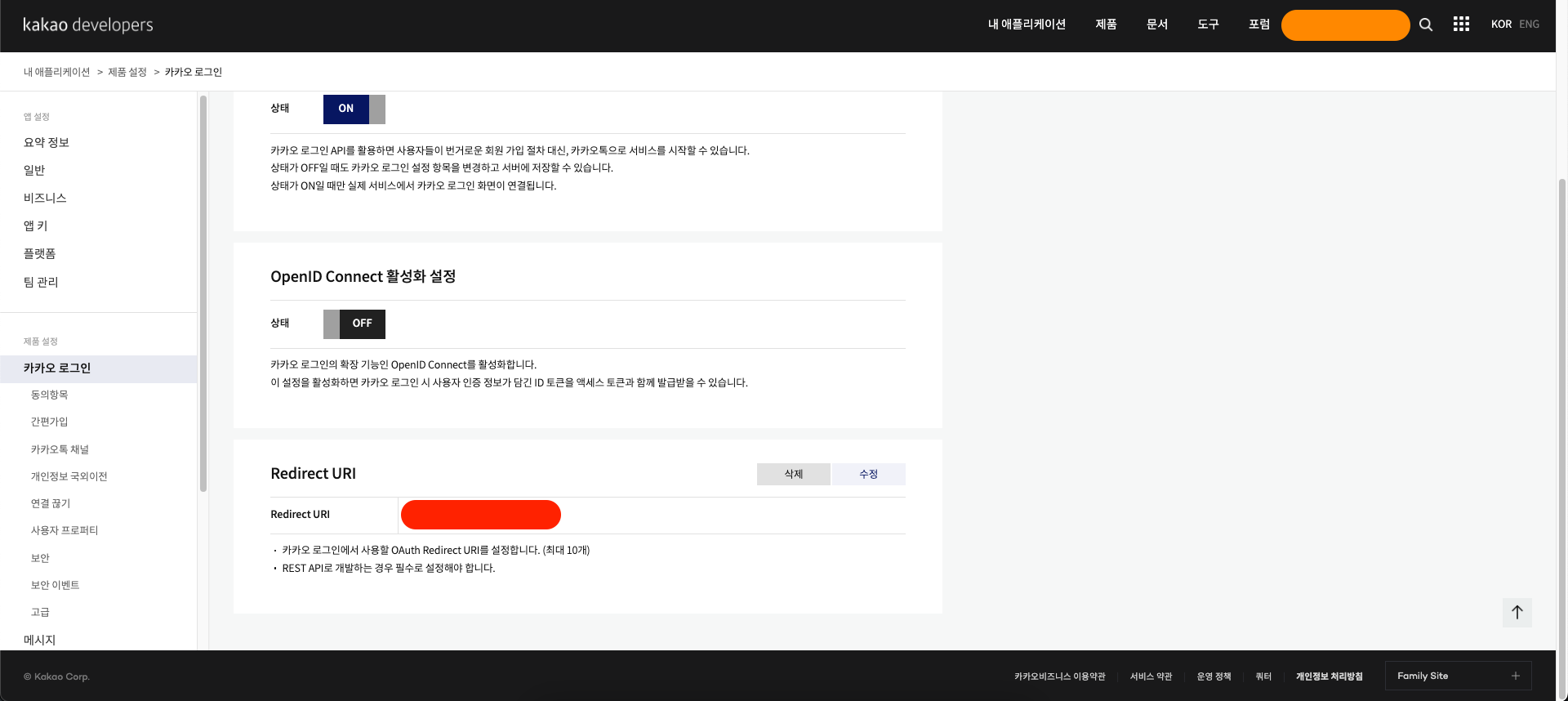This screenshot has width=1568, height=701.
Task: Select 카카오 로그인 sidebar item
Action: [98, 368]
